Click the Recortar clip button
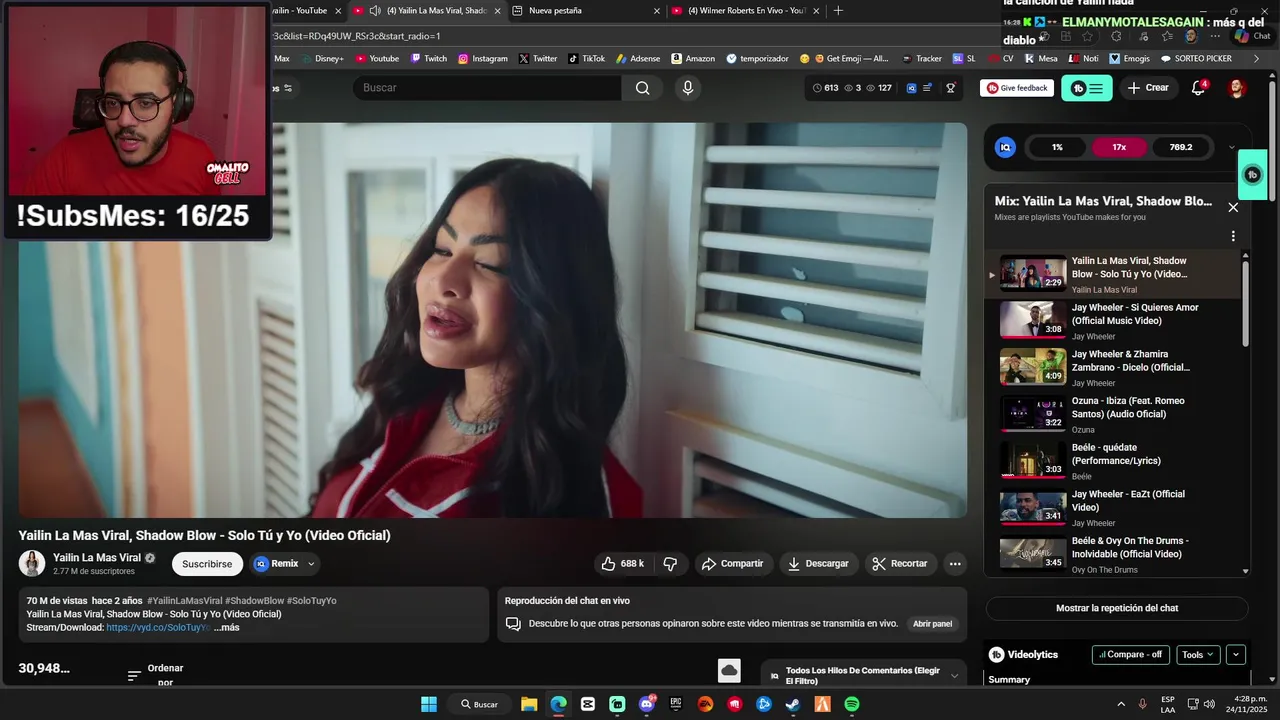 point(900,564)
